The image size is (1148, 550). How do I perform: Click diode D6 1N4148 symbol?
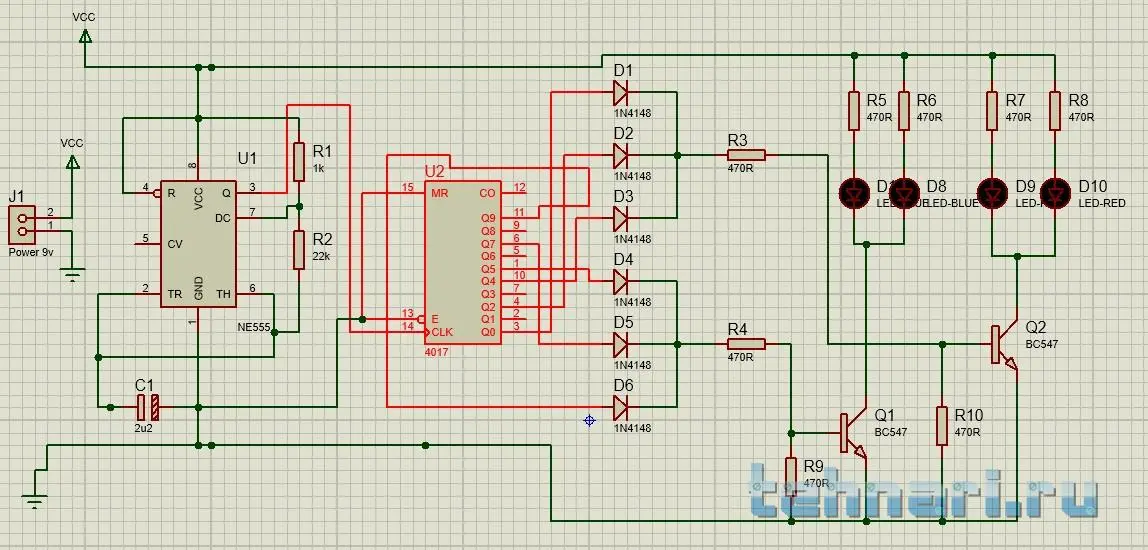pyautogui.click(x=620, y=406)
